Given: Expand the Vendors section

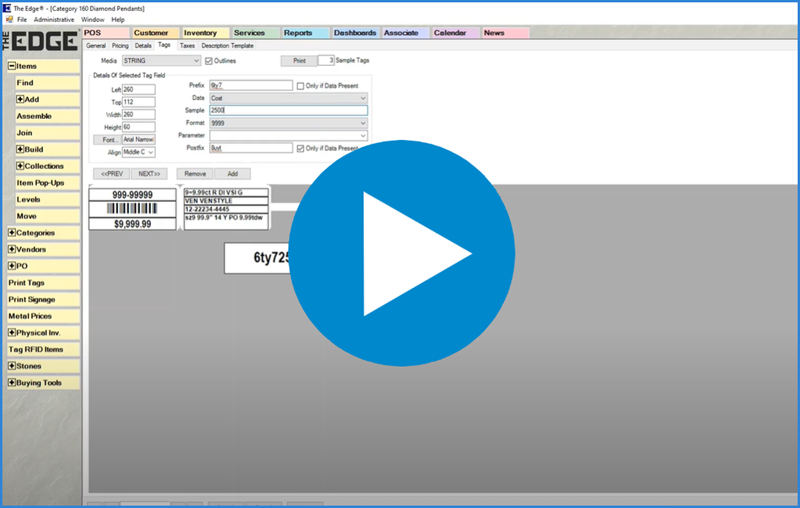Looking at the screenshot, I should coord(12,249).
